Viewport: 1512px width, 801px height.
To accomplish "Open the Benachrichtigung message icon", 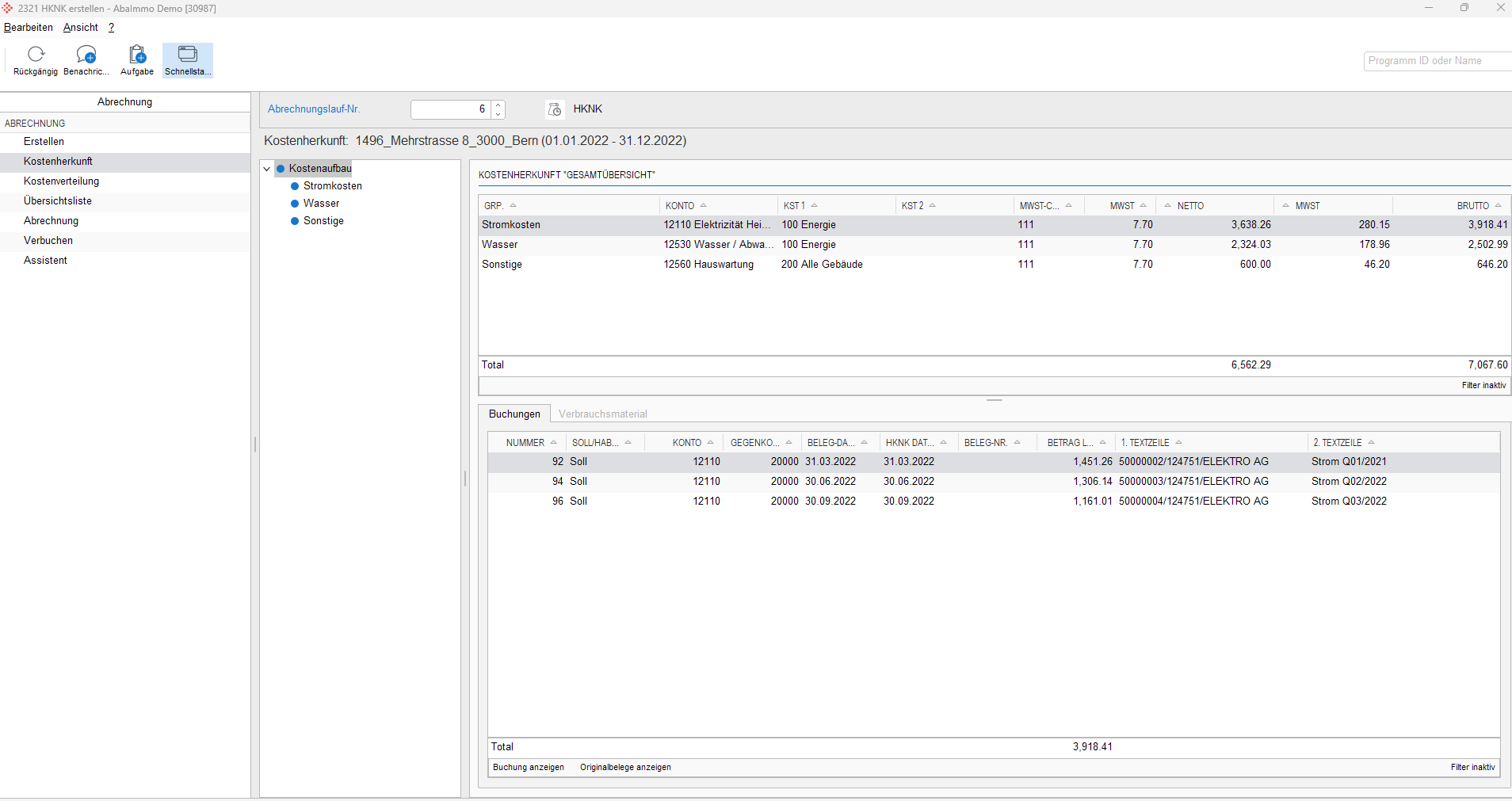I will 86,55.
